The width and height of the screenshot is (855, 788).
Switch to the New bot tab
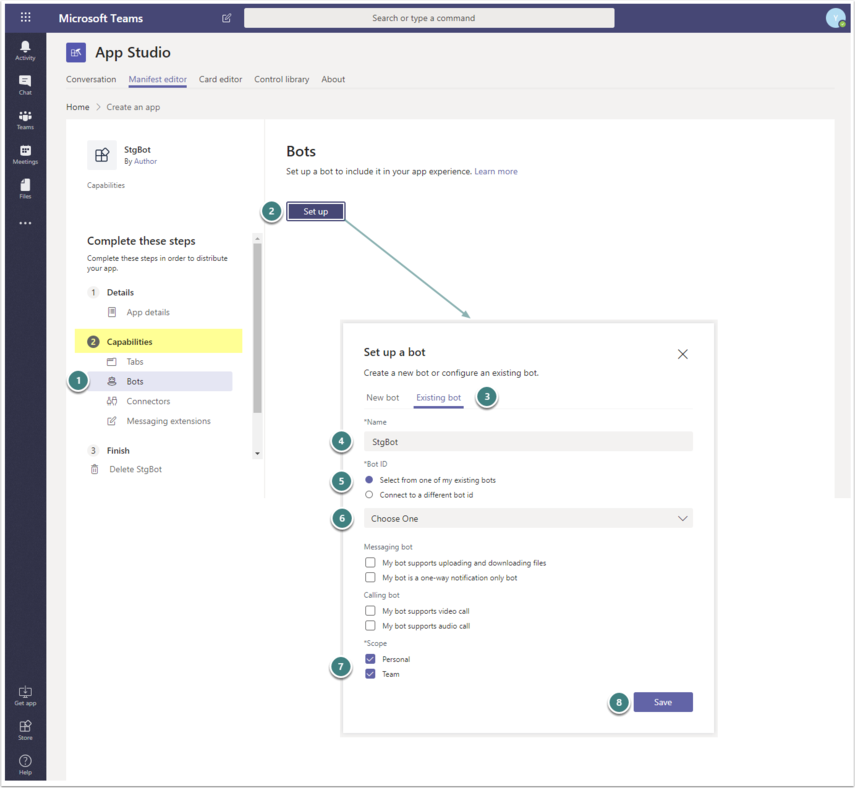pyautogui.click(x=382, y=398)
